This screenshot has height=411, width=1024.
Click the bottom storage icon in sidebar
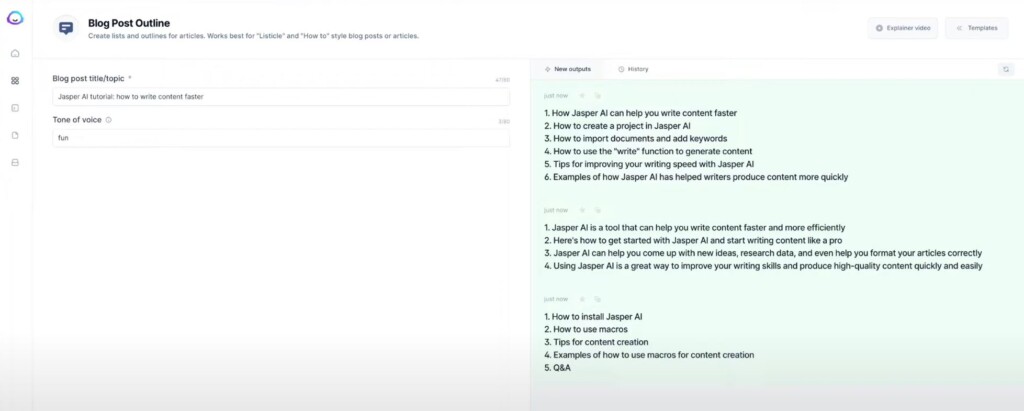[x=15, y=162]
